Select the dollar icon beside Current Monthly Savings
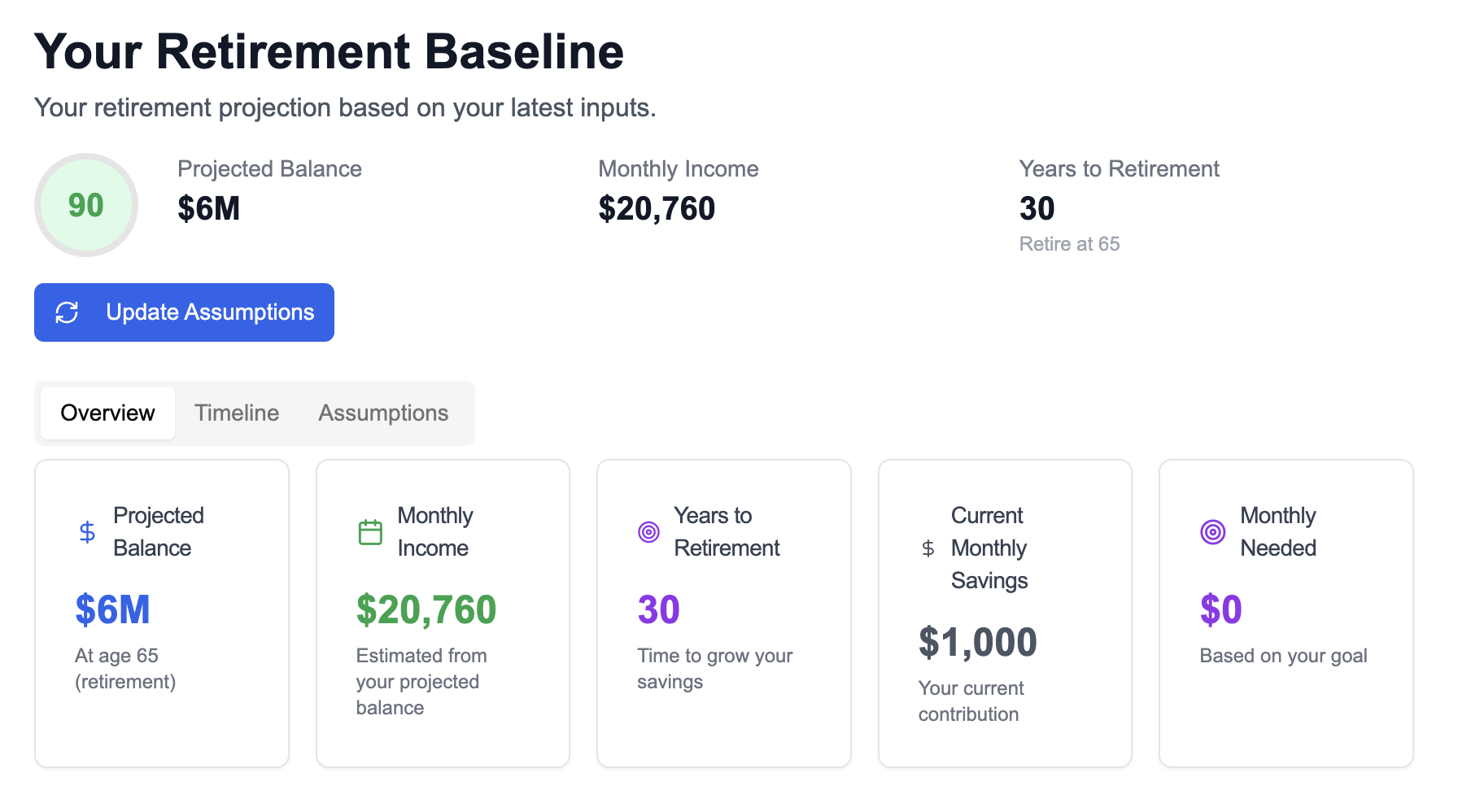The image size is (1458, 812). (927, 548)
